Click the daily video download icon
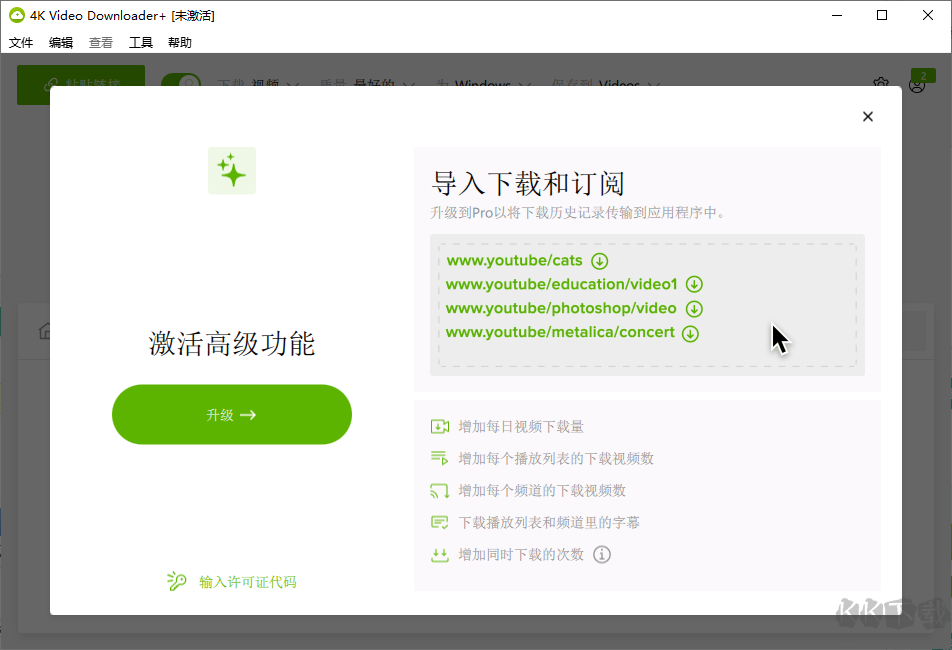 pyautogui.click(x=440, y=427)
